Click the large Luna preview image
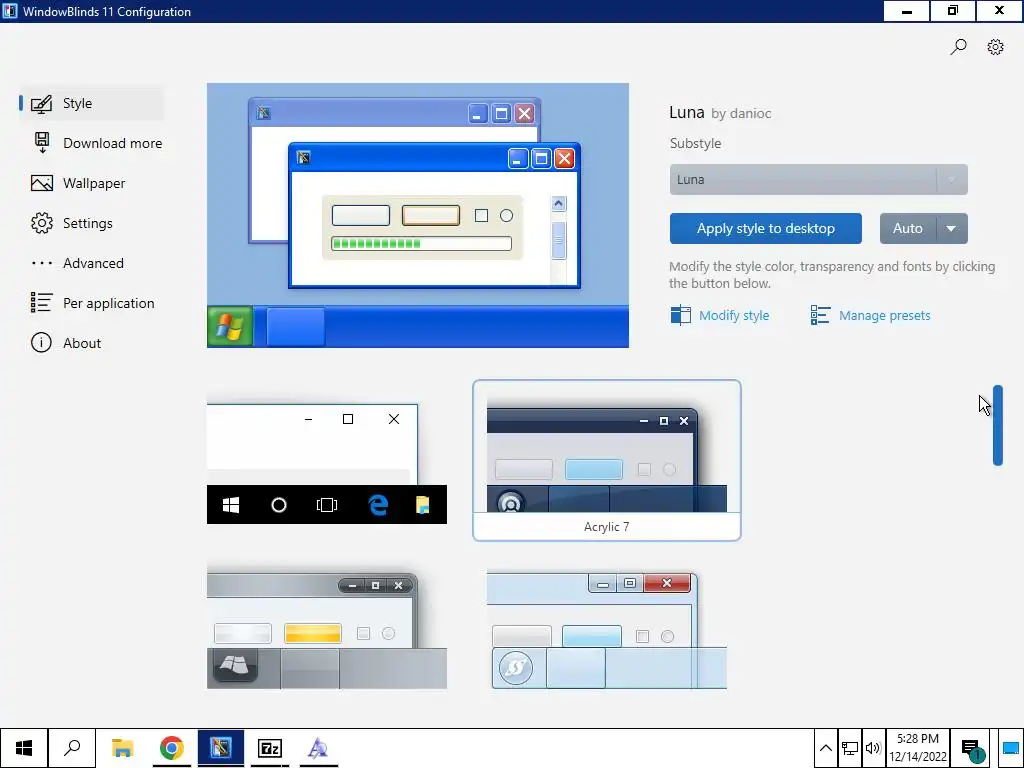Viewport: 1024px width, 768px height. [418, 216]
